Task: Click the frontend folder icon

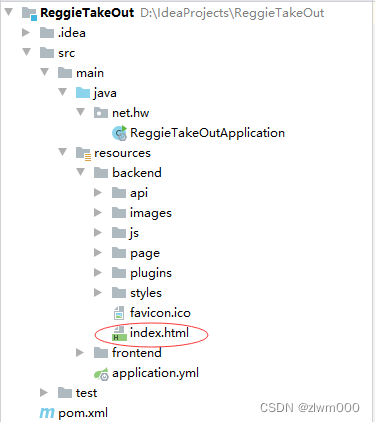Action: pyautogui.click(x=101, y=353)
